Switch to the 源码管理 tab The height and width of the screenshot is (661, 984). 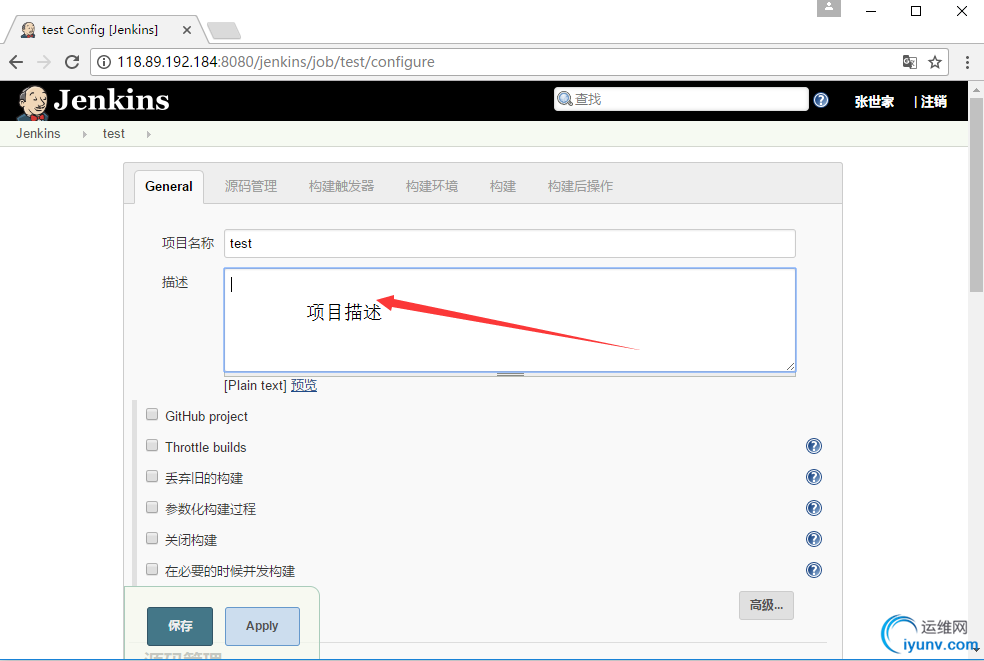251,186
